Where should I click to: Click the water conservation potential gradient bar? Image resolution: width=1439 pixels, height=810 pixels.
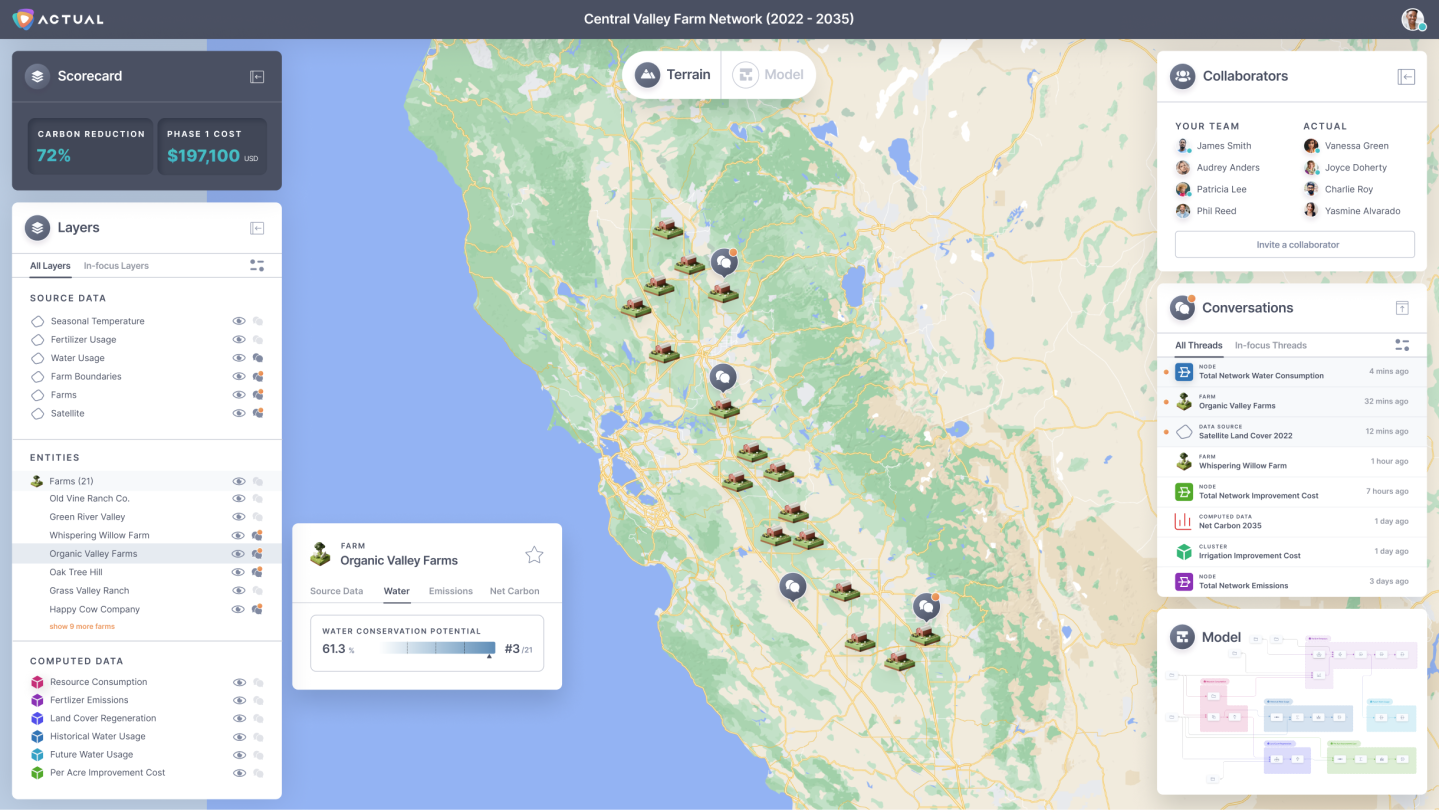(x=438, y=648)
